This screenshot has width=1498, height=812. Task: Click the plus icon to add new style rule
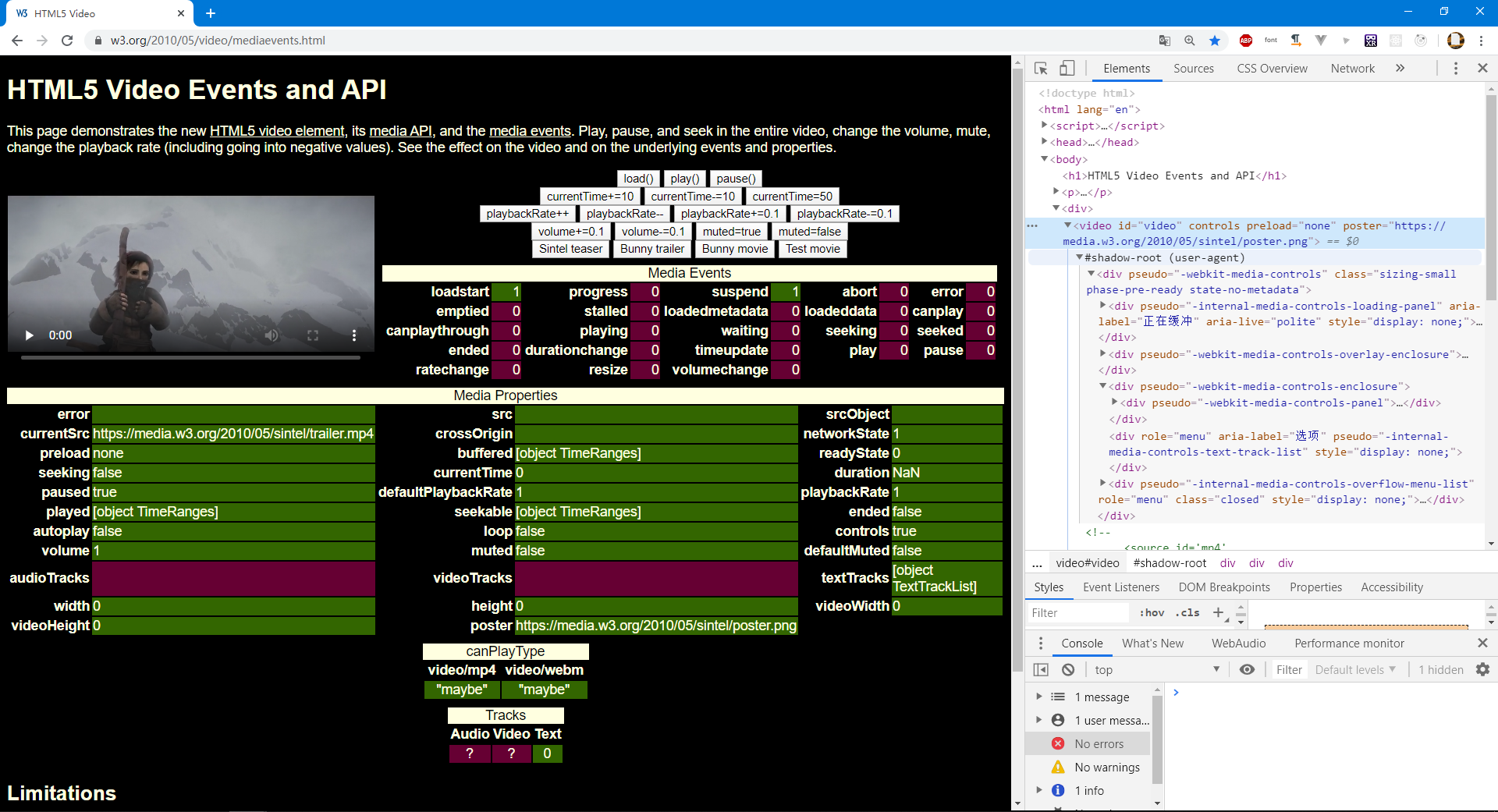tap(1219, 613)
